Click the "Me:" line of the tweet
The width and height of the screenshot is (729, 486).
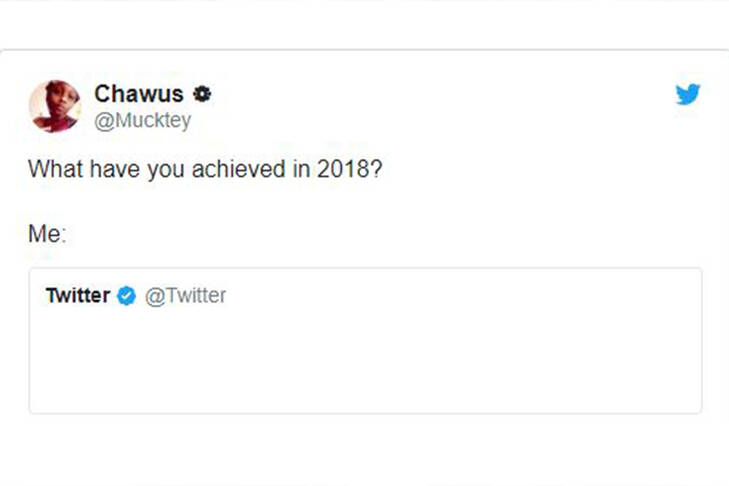(47, 234)
